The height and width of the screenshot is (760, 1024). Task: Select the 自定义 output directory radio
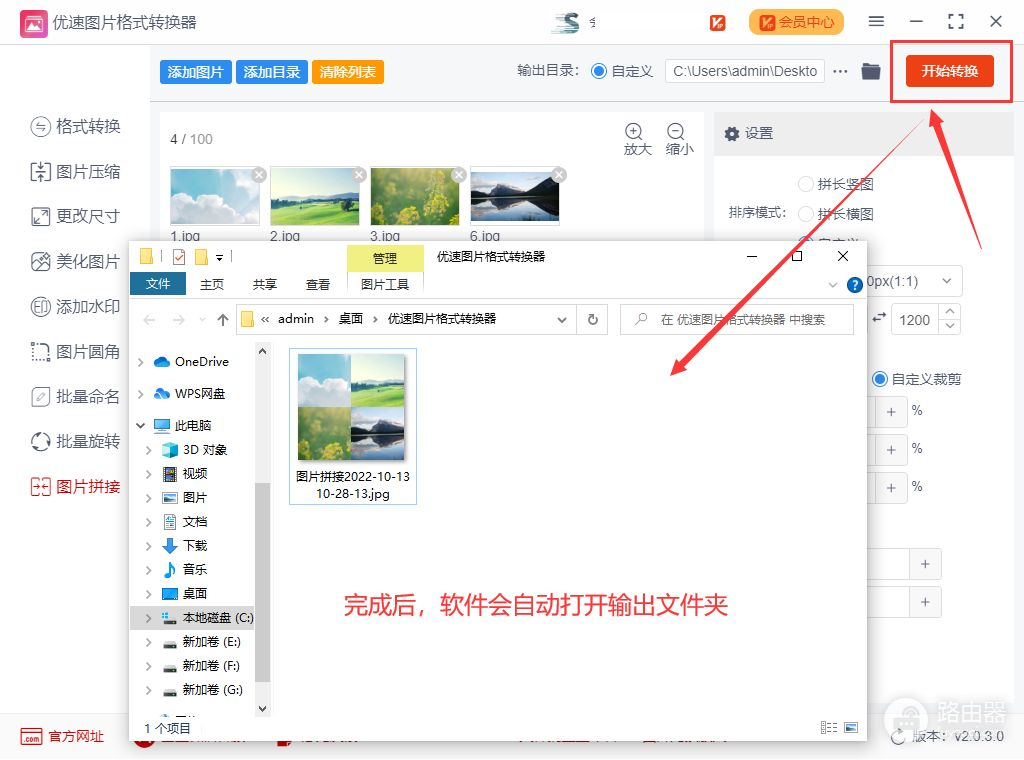pyautogui.click(x=598, y=71)
